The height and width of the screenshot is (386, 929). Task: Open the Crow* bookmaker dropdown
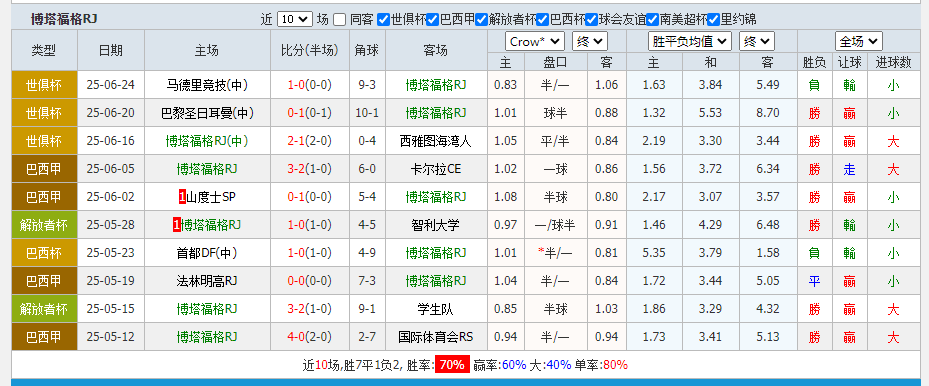pos(535,41)
